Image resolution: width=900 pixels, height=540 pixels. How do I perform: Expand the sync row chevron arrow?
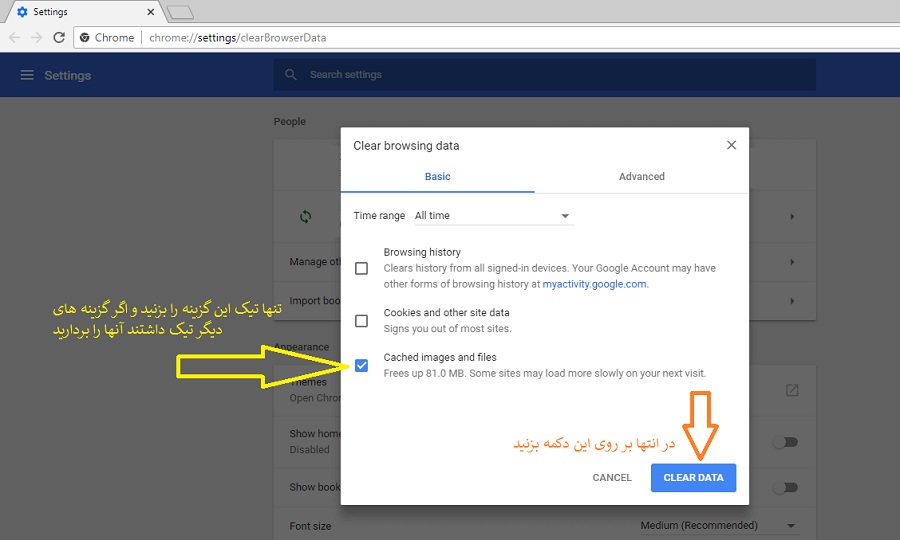(792, 216)
